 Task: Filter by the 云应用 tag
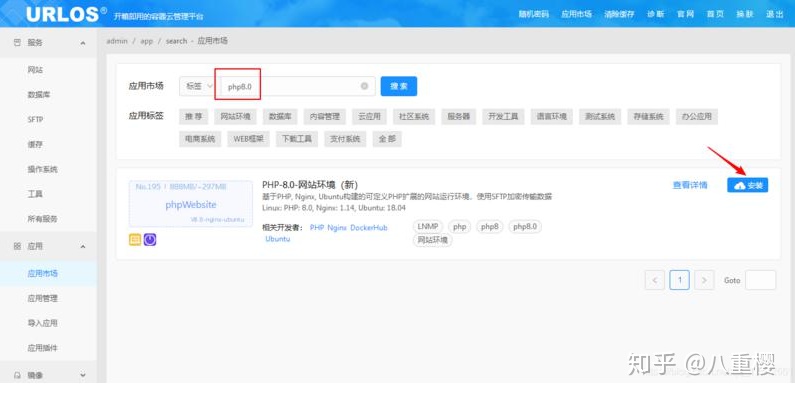tap(369, 117)
